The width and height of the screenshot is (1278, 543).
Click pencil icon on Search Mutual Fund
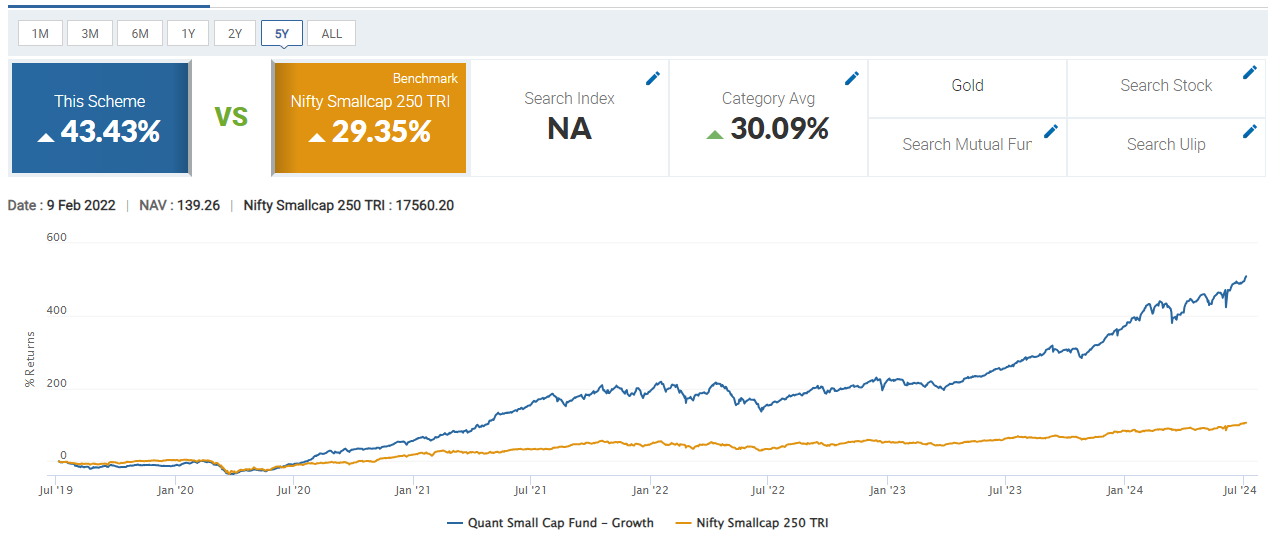(x=1051, y=131)
